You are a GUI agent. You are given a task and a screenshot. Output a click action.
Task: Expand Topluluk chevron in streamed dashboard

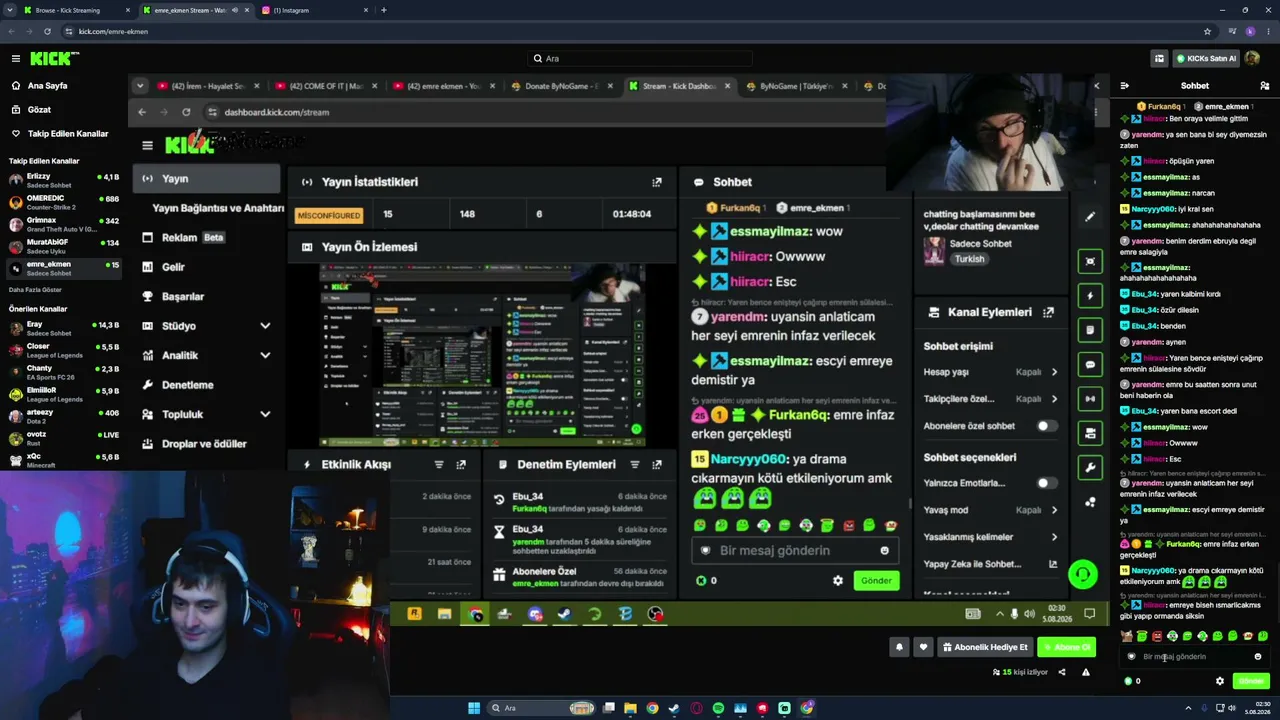click(265, 414)
